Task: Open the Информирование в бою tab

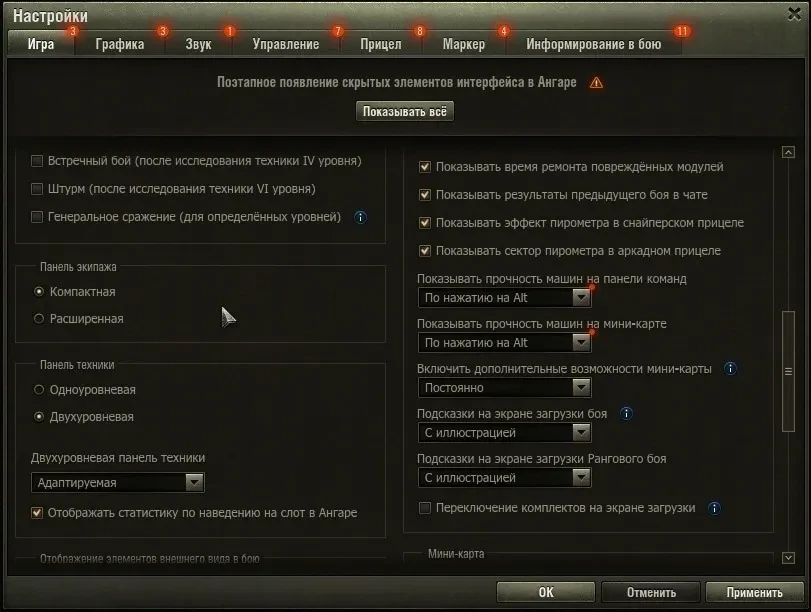Action: [x=594, y=44]
